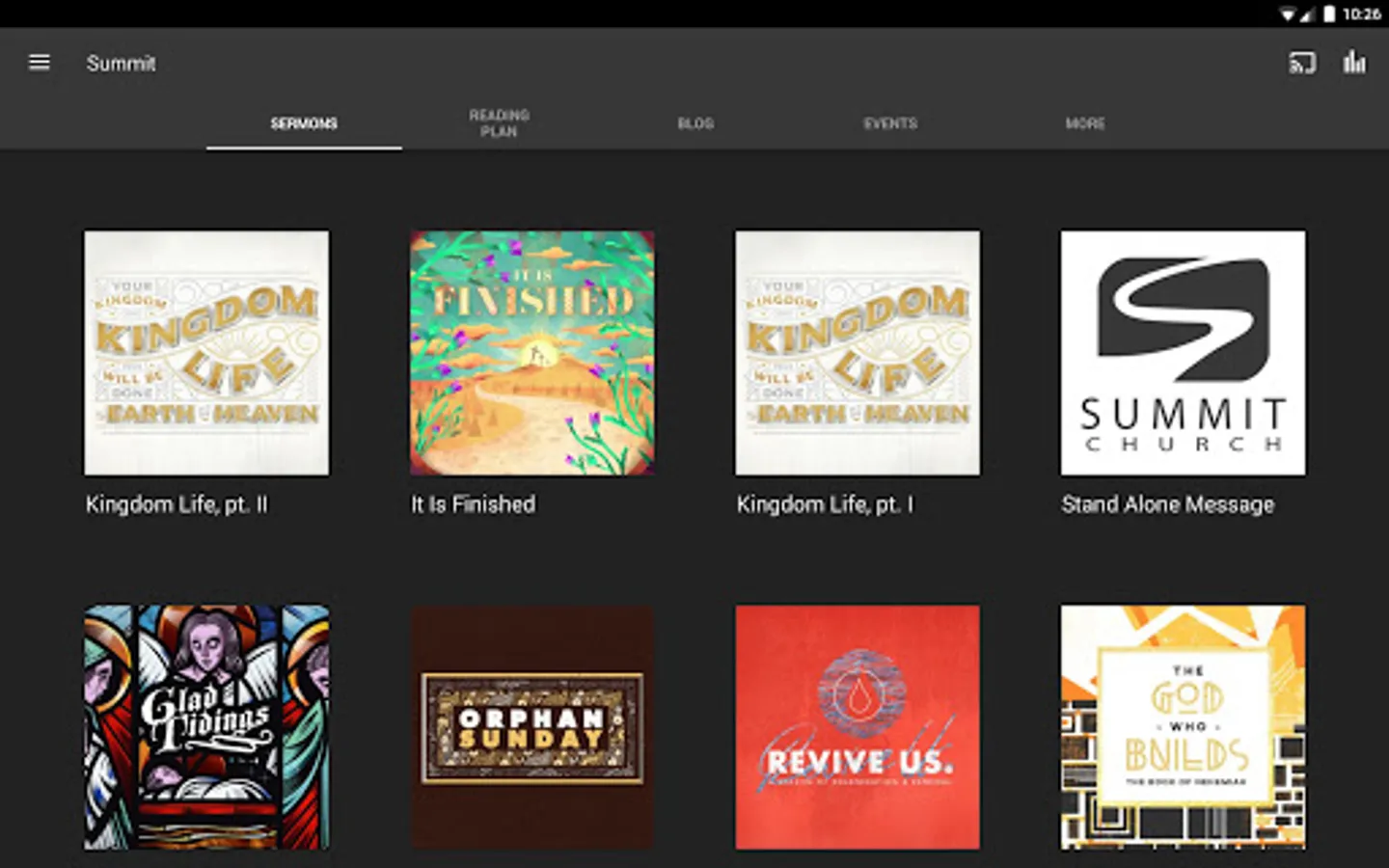Switch to the Reading Plan tab
Screen dimensions: 1389x868
[x=499, y=123]
